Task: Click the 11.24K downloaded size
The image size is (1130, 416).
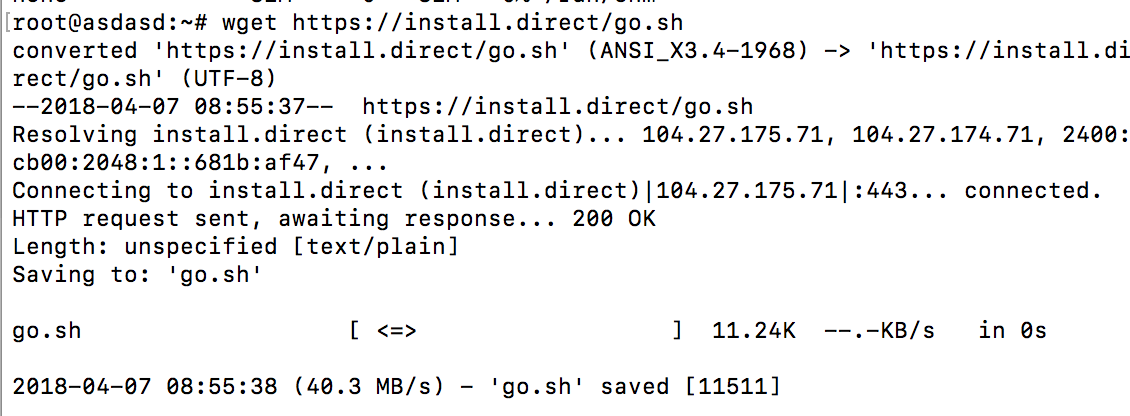Action: pyautogui.click(x=753, y=331)
